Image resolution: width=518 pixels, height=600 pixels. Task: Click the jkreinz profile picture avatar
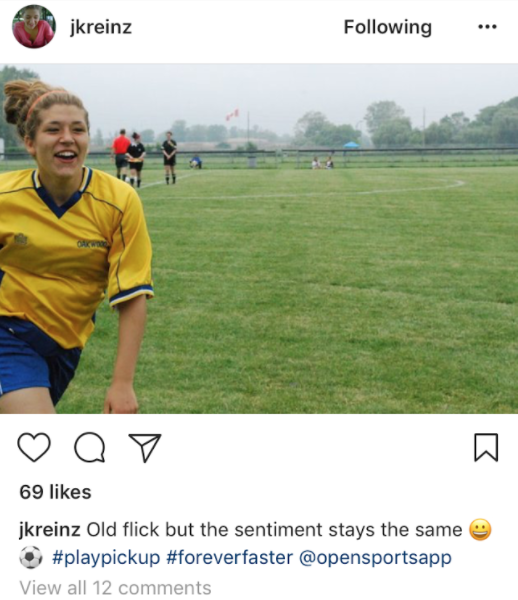pyautogui.click(x=34, y=26)
